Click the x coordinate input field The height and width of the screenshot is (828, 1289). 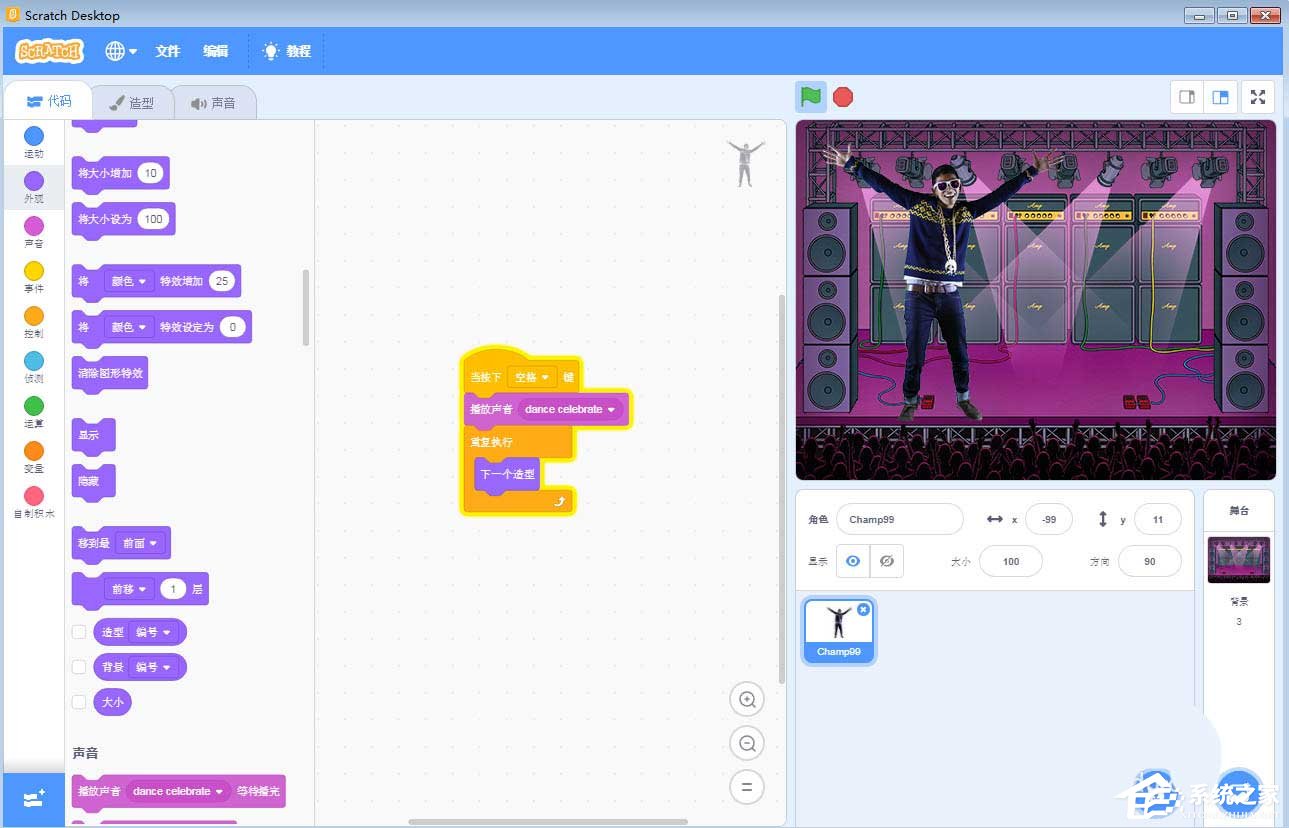click(x=1048, y=519)
